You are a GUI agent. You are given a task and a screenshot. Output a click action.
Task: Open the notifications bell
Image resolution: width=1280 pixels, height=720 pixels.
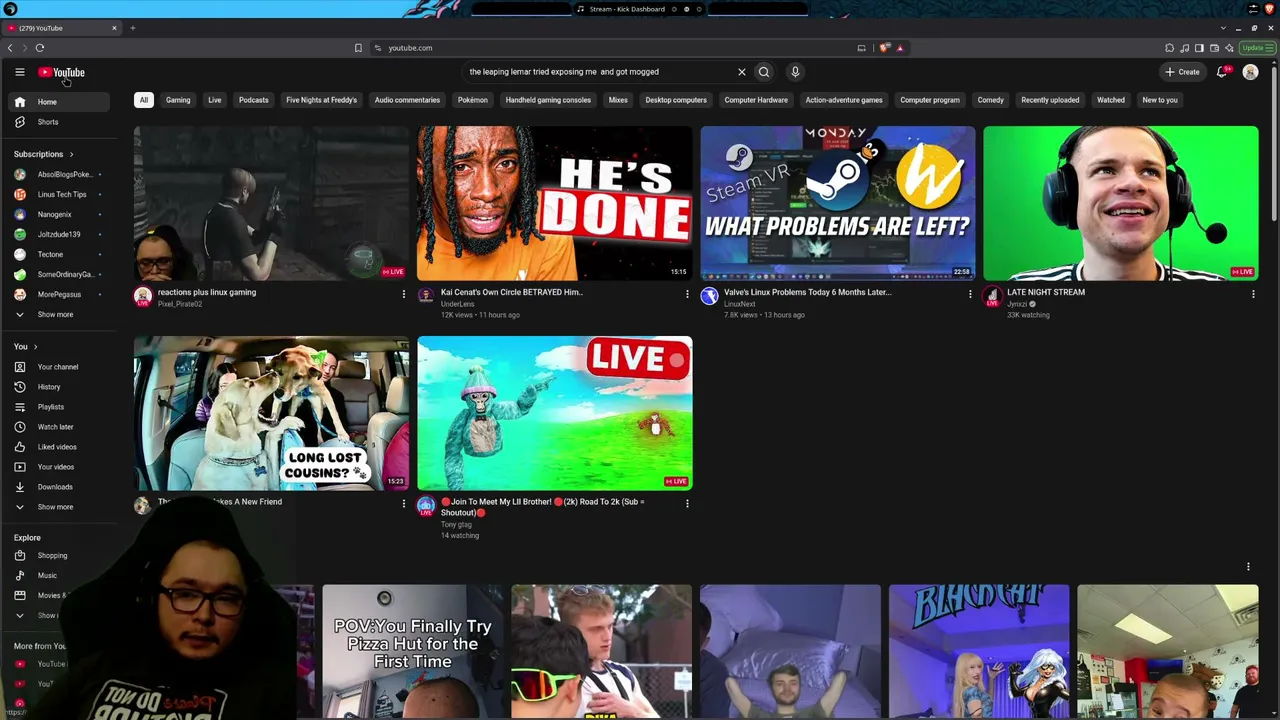coord(1222,72)
